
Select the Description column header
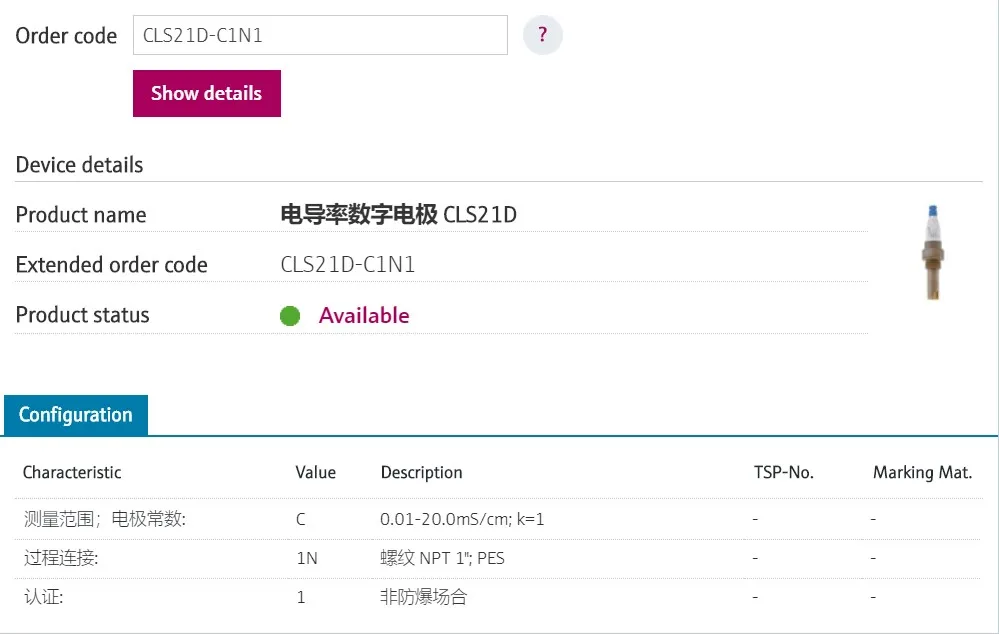click(421, 472)
